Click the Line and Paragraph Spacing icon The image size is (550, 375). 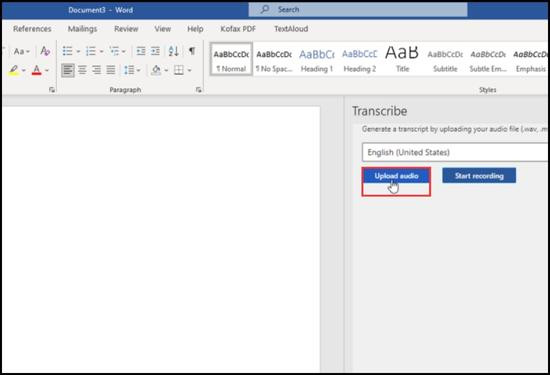pyautogui.click(x=129, y=70)
